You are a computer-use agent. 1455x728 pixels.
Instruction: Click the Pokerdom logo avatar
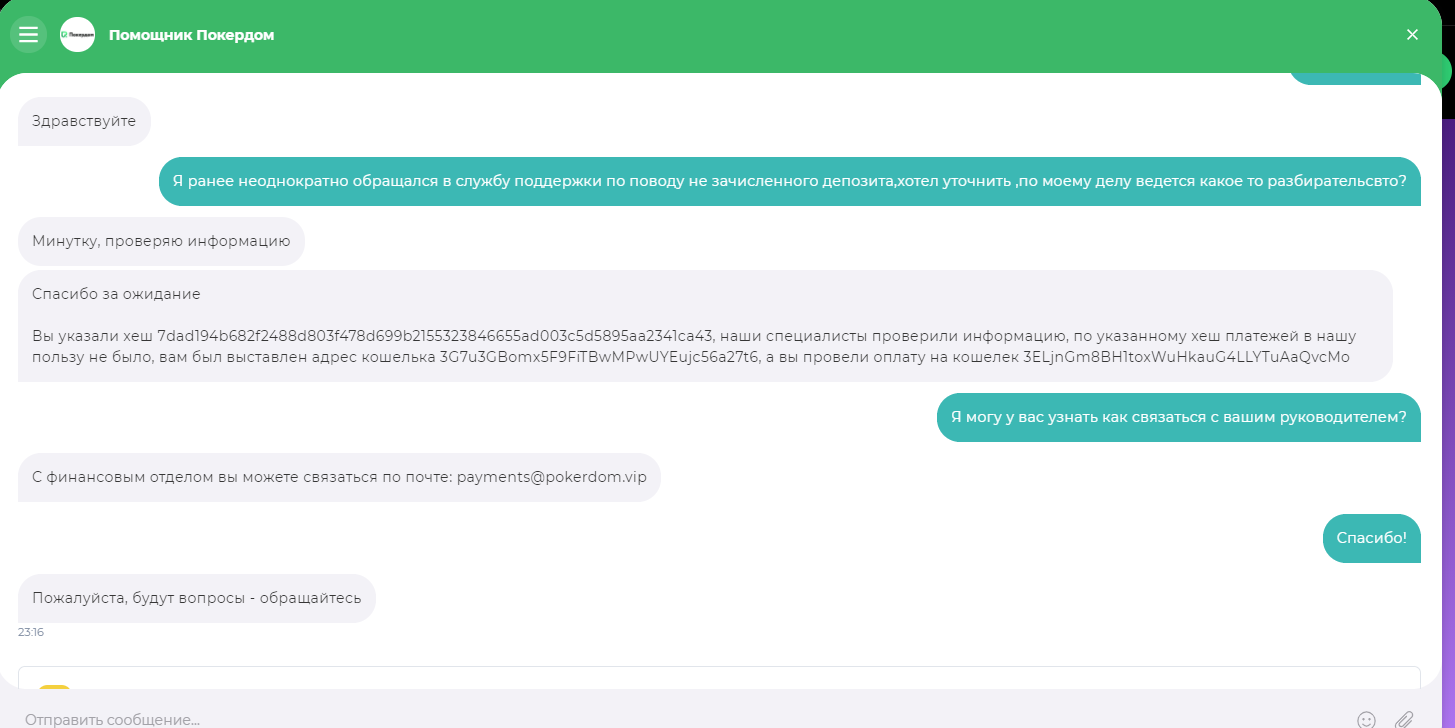click(x=77, y=35)
